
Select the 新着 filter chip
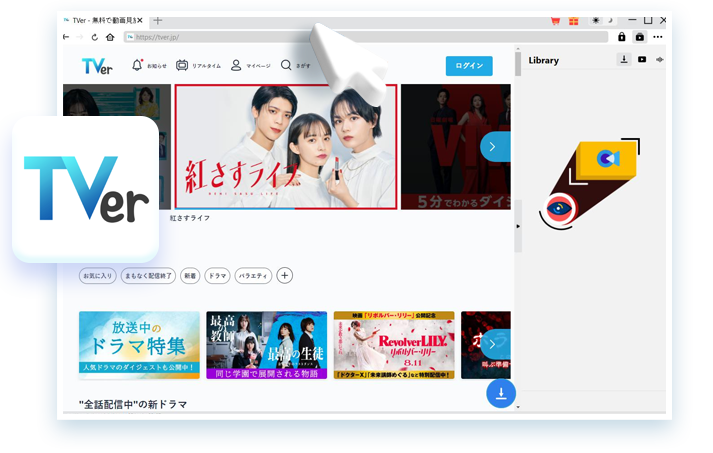(x=190, y=276)
